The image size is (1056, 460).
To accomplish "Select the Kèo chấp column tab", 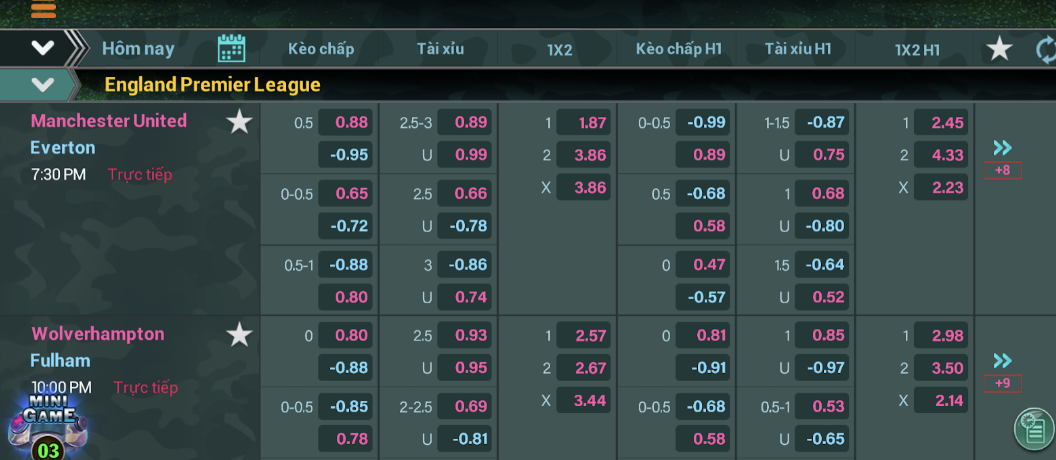I will point(321,49).
